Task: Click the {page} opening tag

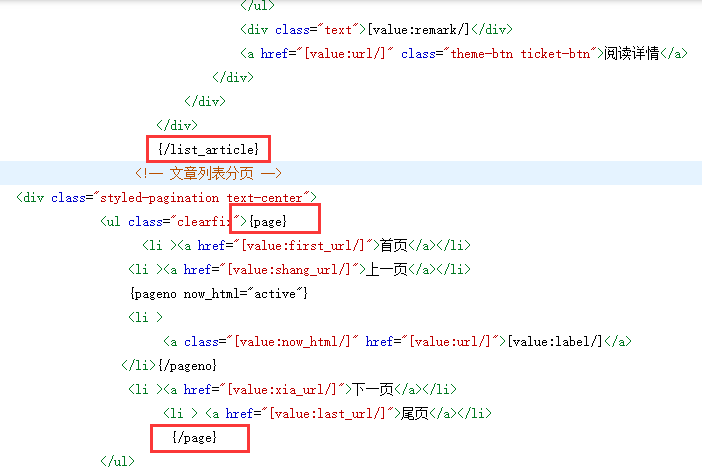Action: [x=268, y=221]
